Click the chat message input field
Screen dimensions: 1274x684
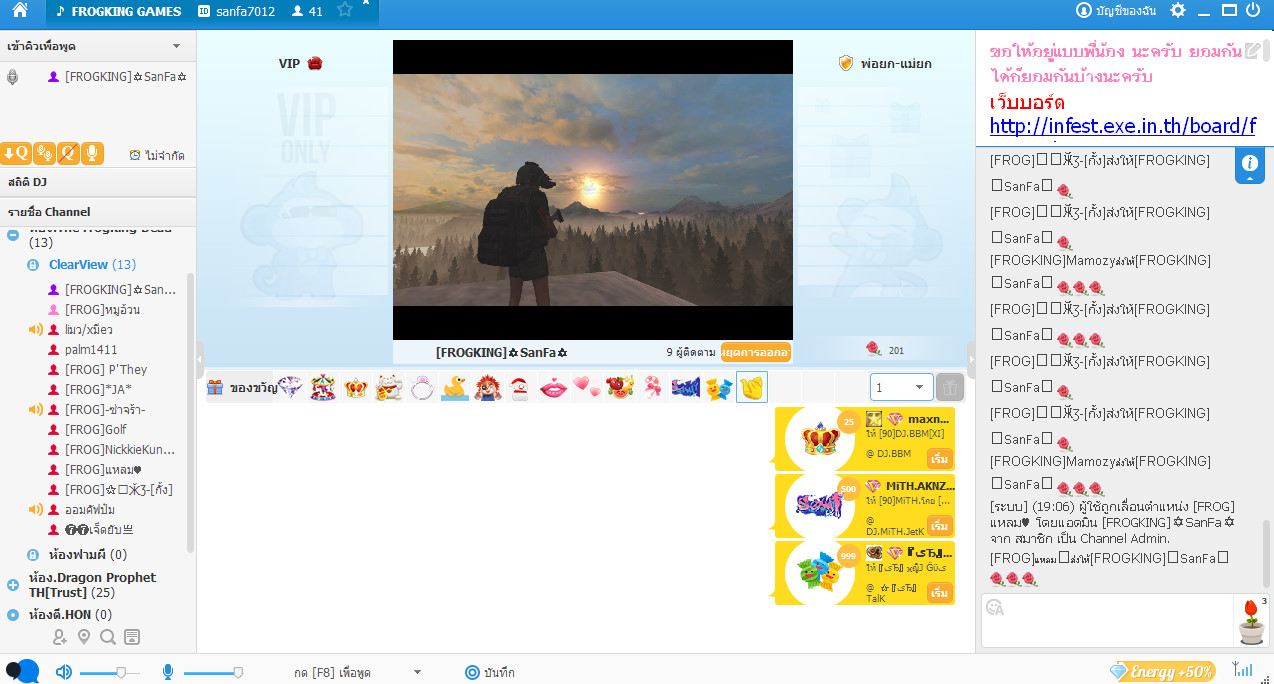[x=1109, y=621]
